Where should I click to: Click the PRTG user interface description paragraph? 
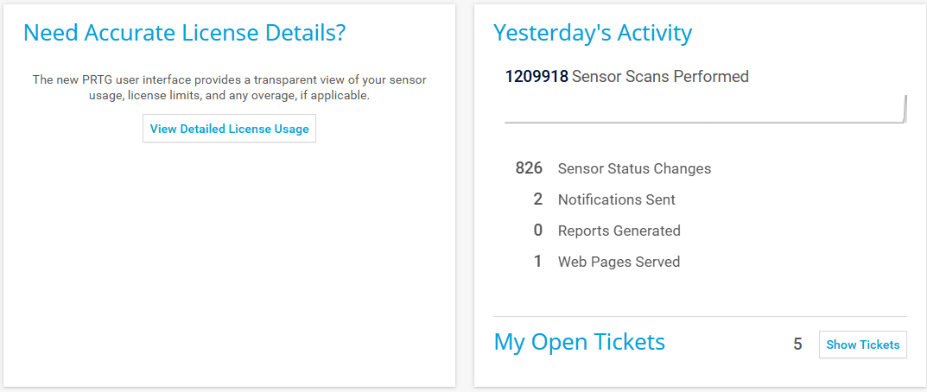click(229, 88)
